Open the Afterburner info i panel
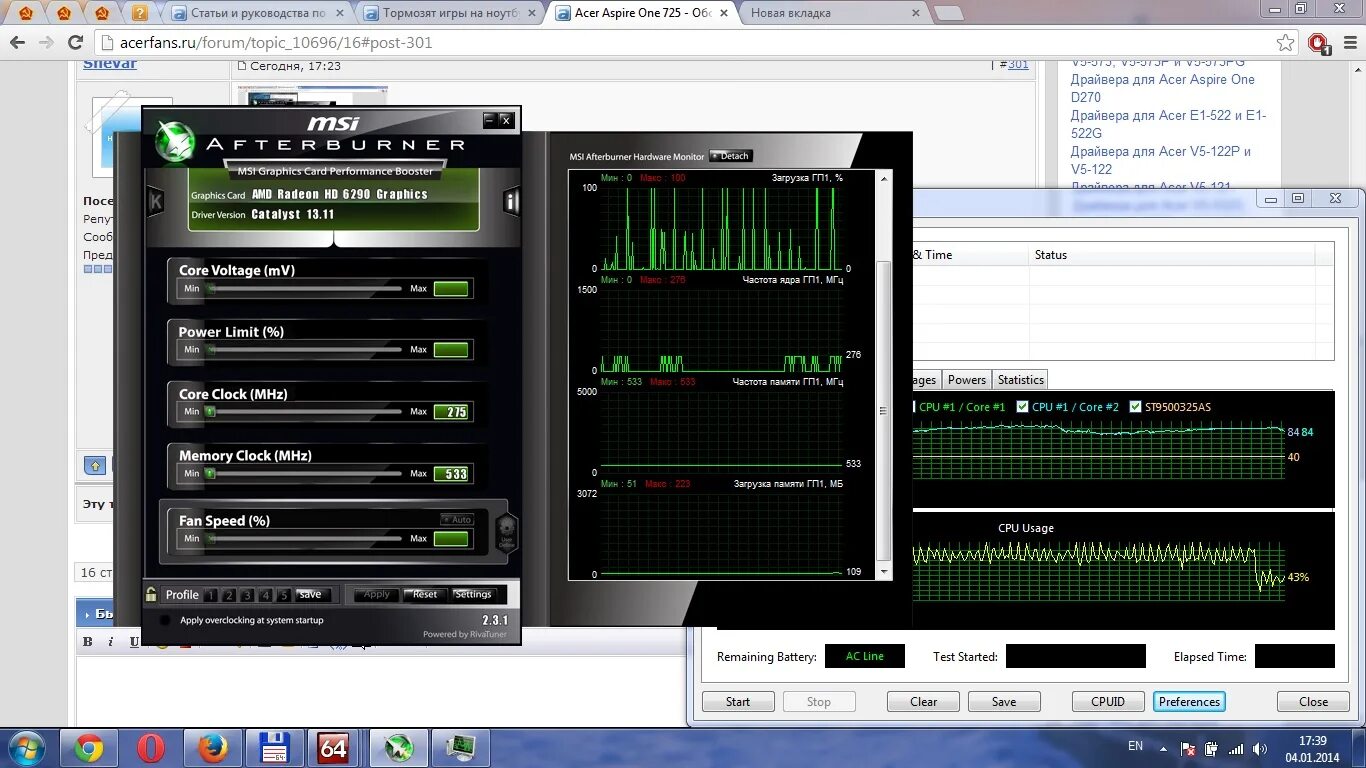 point(511,200)
